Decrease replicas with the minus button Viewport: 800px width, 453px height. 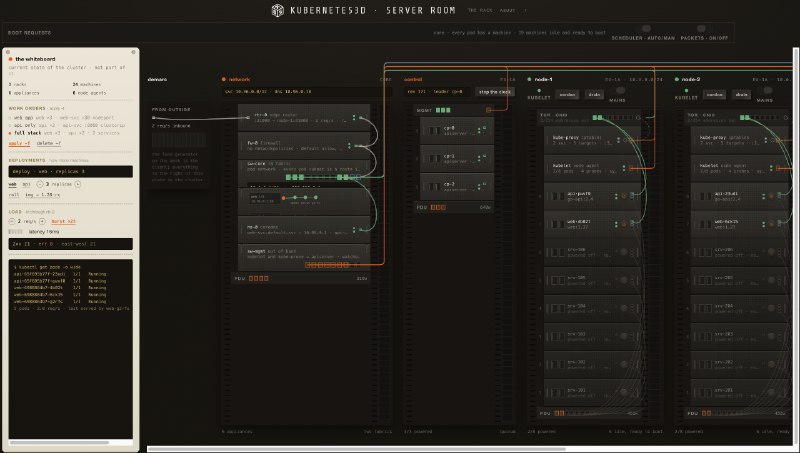(40, 184)
